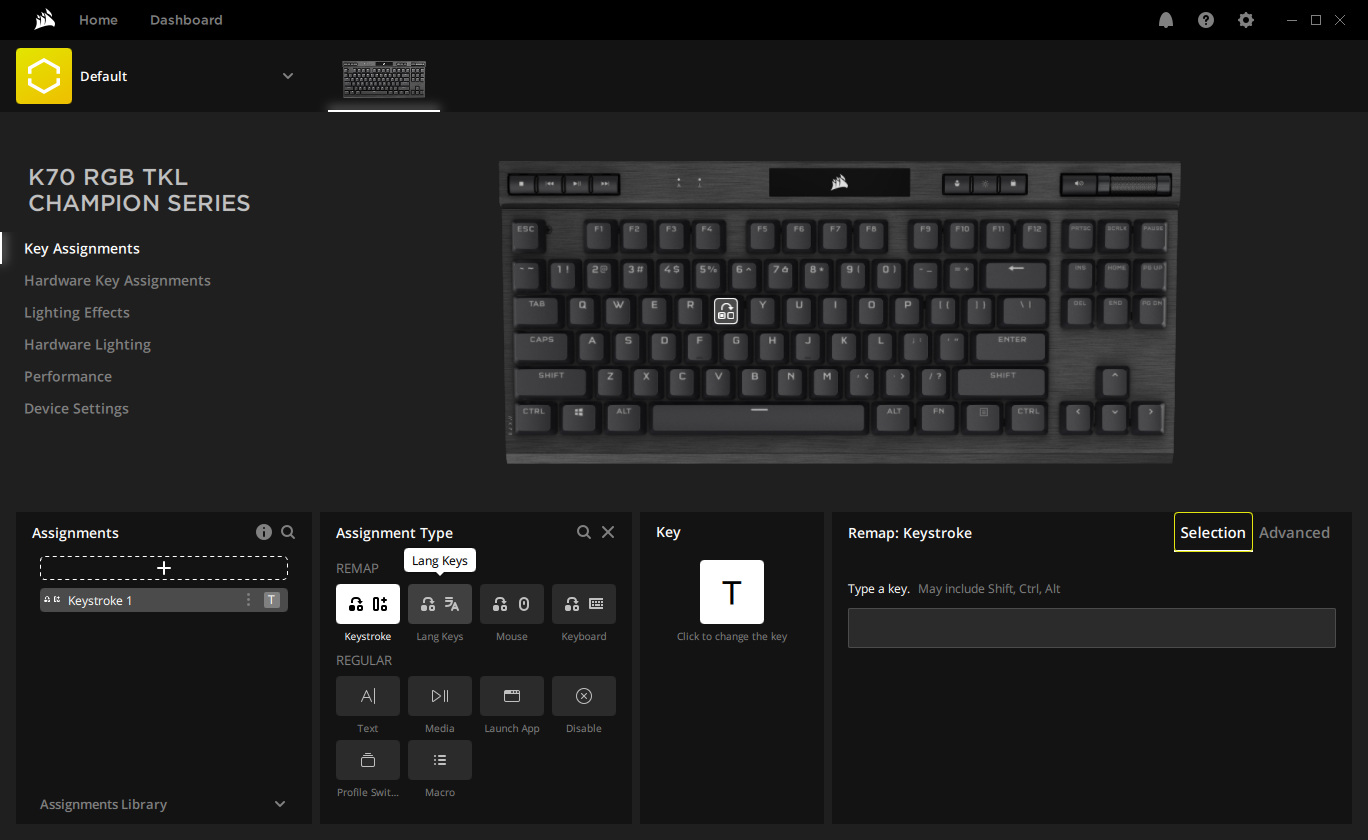Viewport: 1368px width, 840px height.
Task: Choose the Lang Keys remap type
Action: tap(440, 604)
